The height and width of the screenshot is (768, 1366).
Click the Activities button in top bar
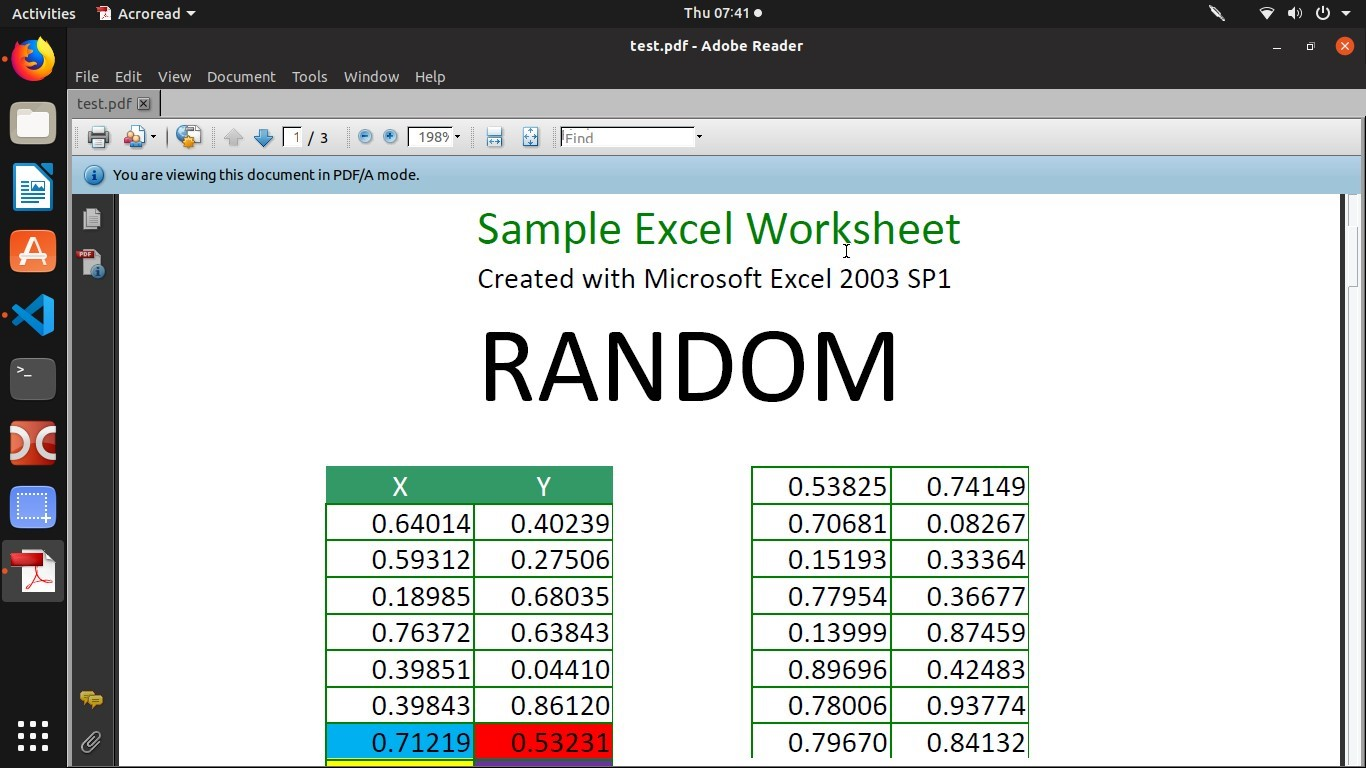pyautogui.click(x=43, y=13)
